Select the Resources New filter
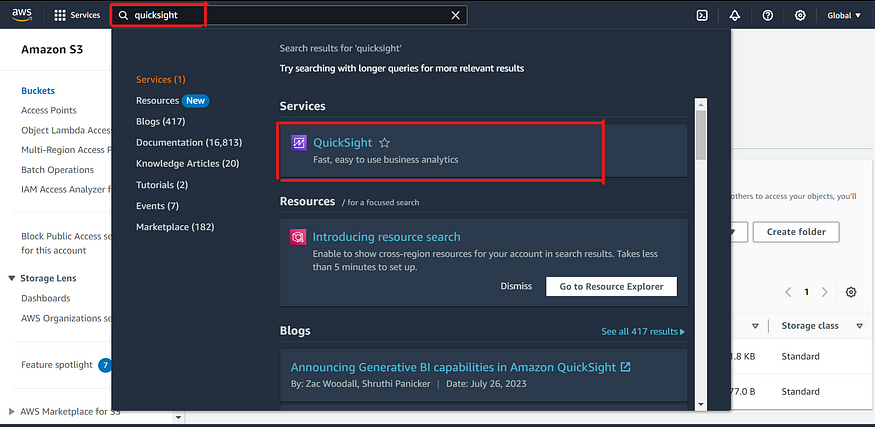875x427 pixels. coord(172,100)
